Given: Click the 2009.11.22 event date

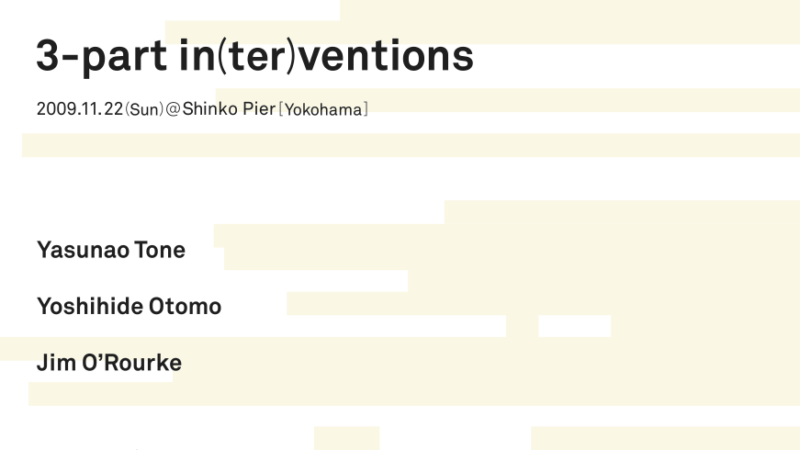Looking at the screenshot, I should pos(80,109).
